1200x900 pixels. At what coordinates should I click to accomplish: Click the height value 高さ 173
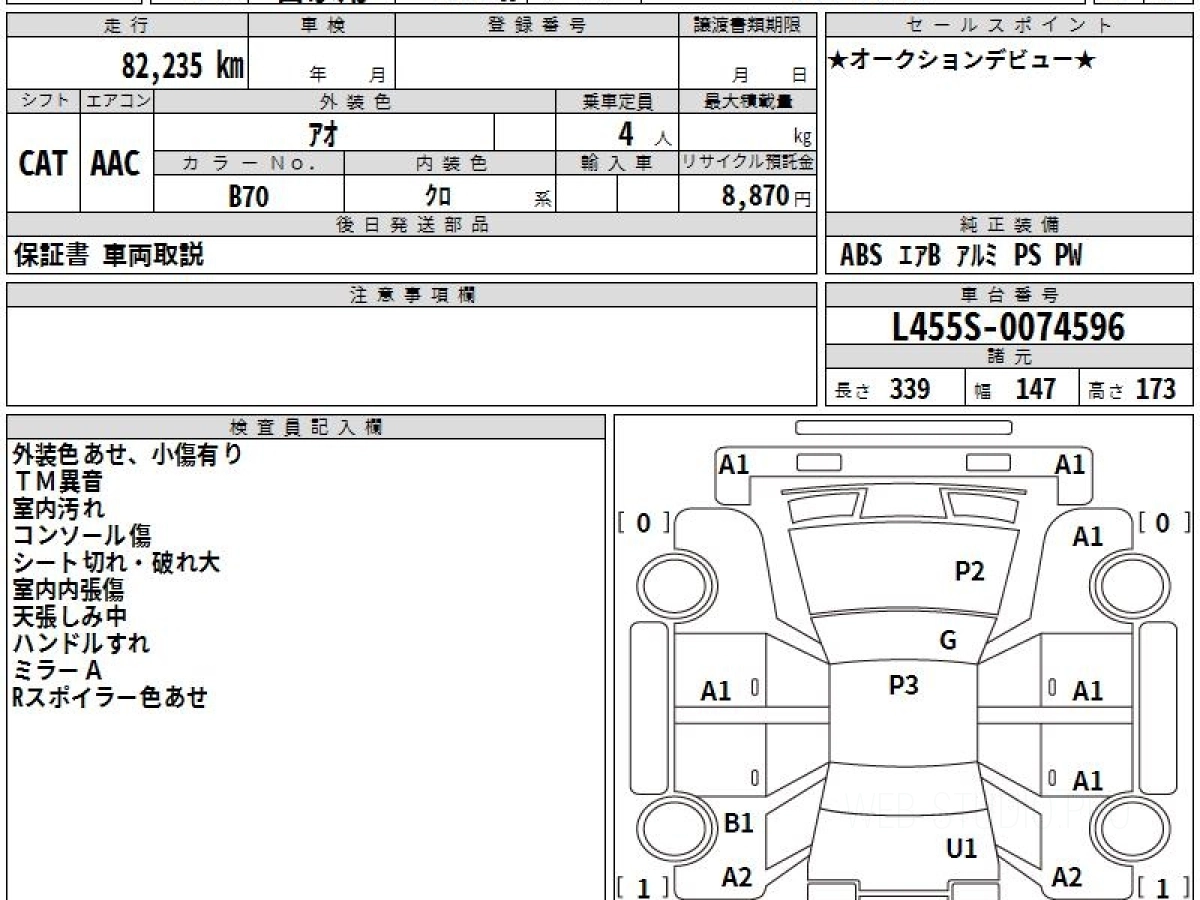(1133, 390)
